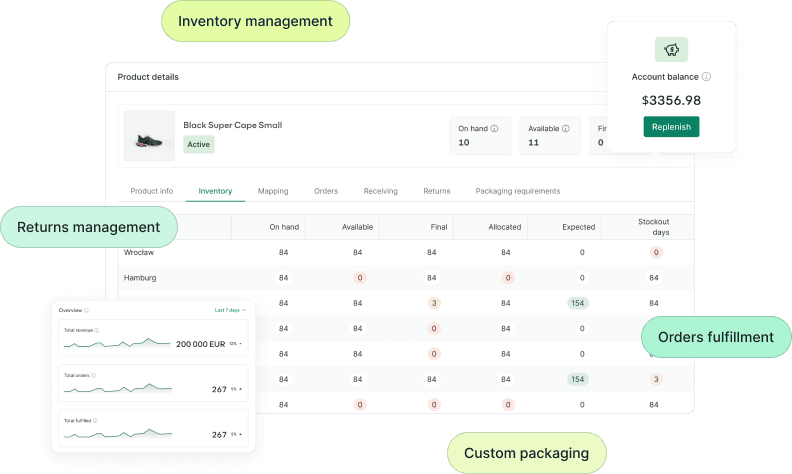Click the Total orders info icon
The width and height of the screenshot is (792, 474).
click(x=94, y=375)
